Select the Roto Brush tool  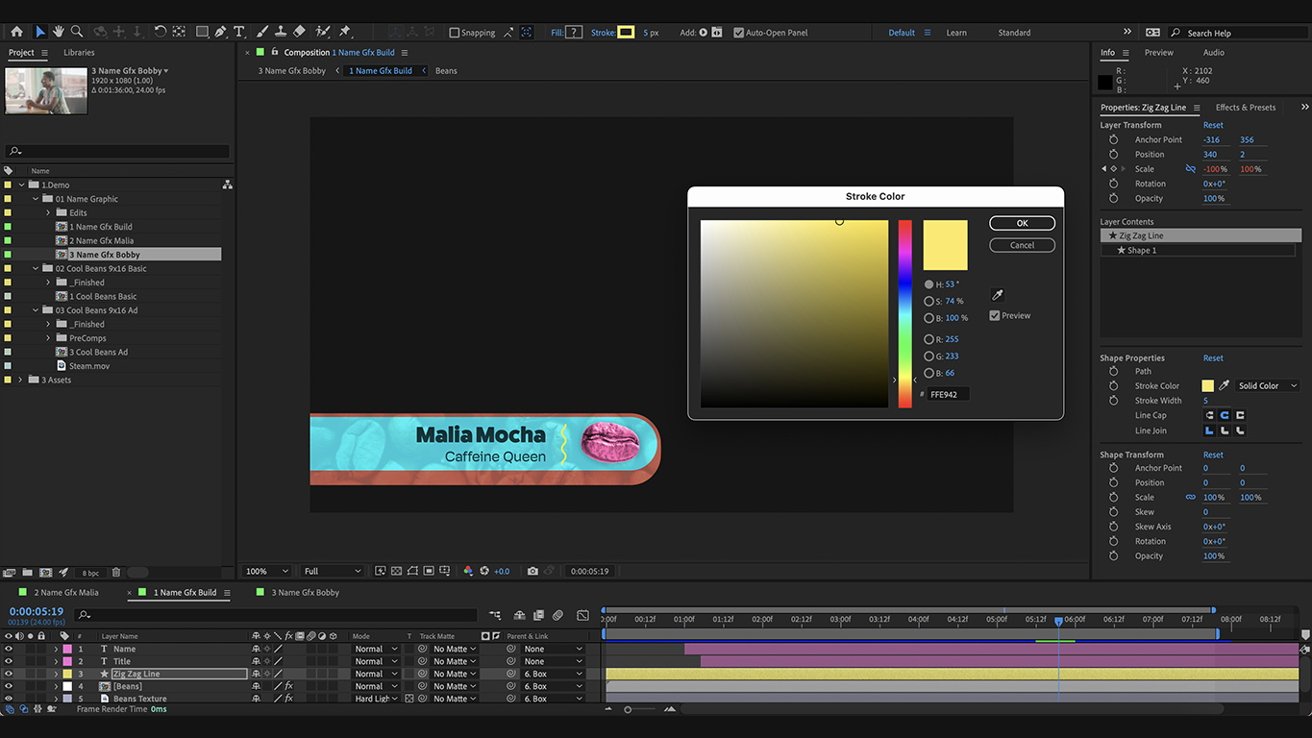coord(323,32)
